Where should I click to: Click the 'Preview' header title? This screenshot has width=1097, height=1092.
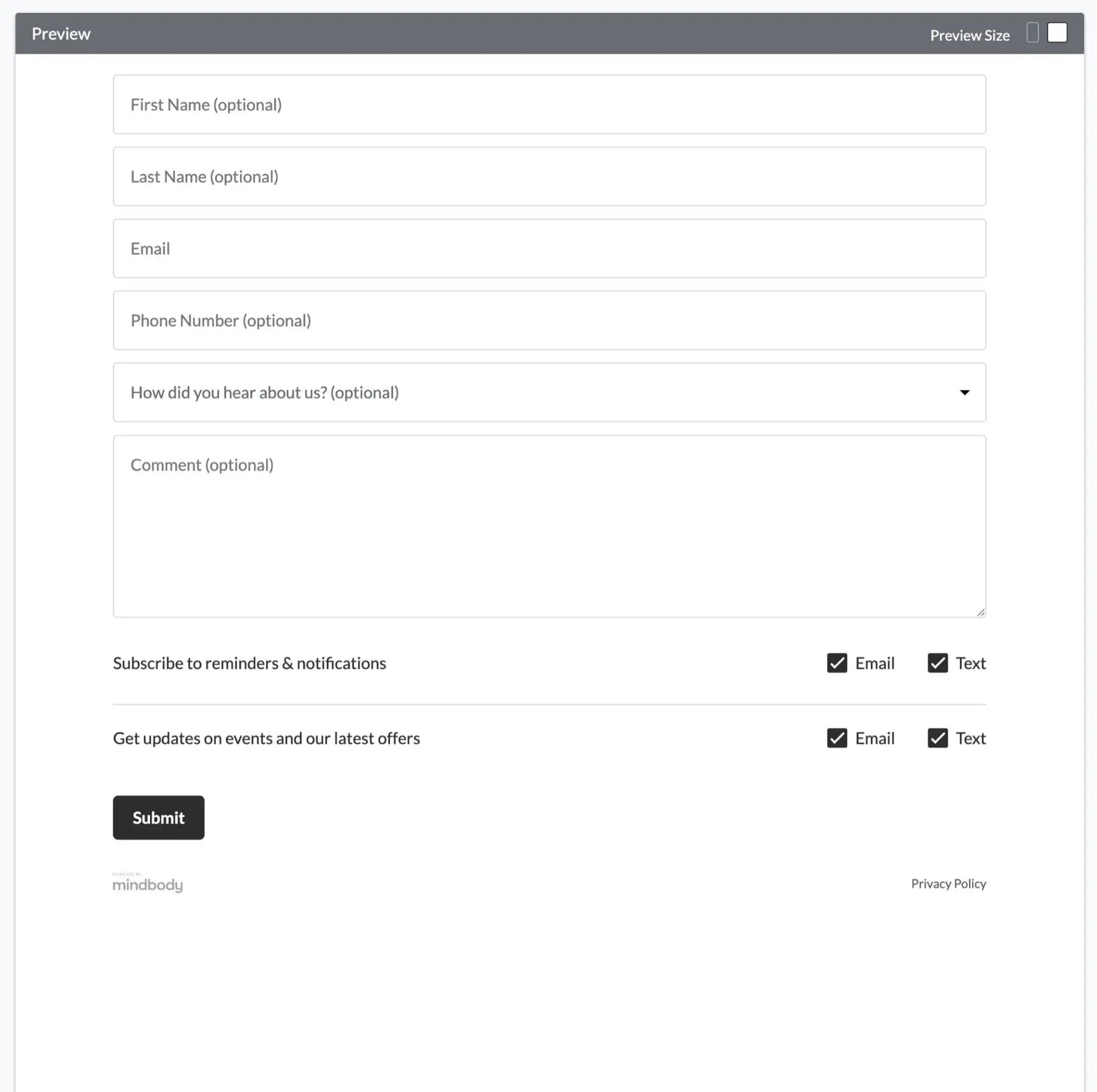pos(61,34)
